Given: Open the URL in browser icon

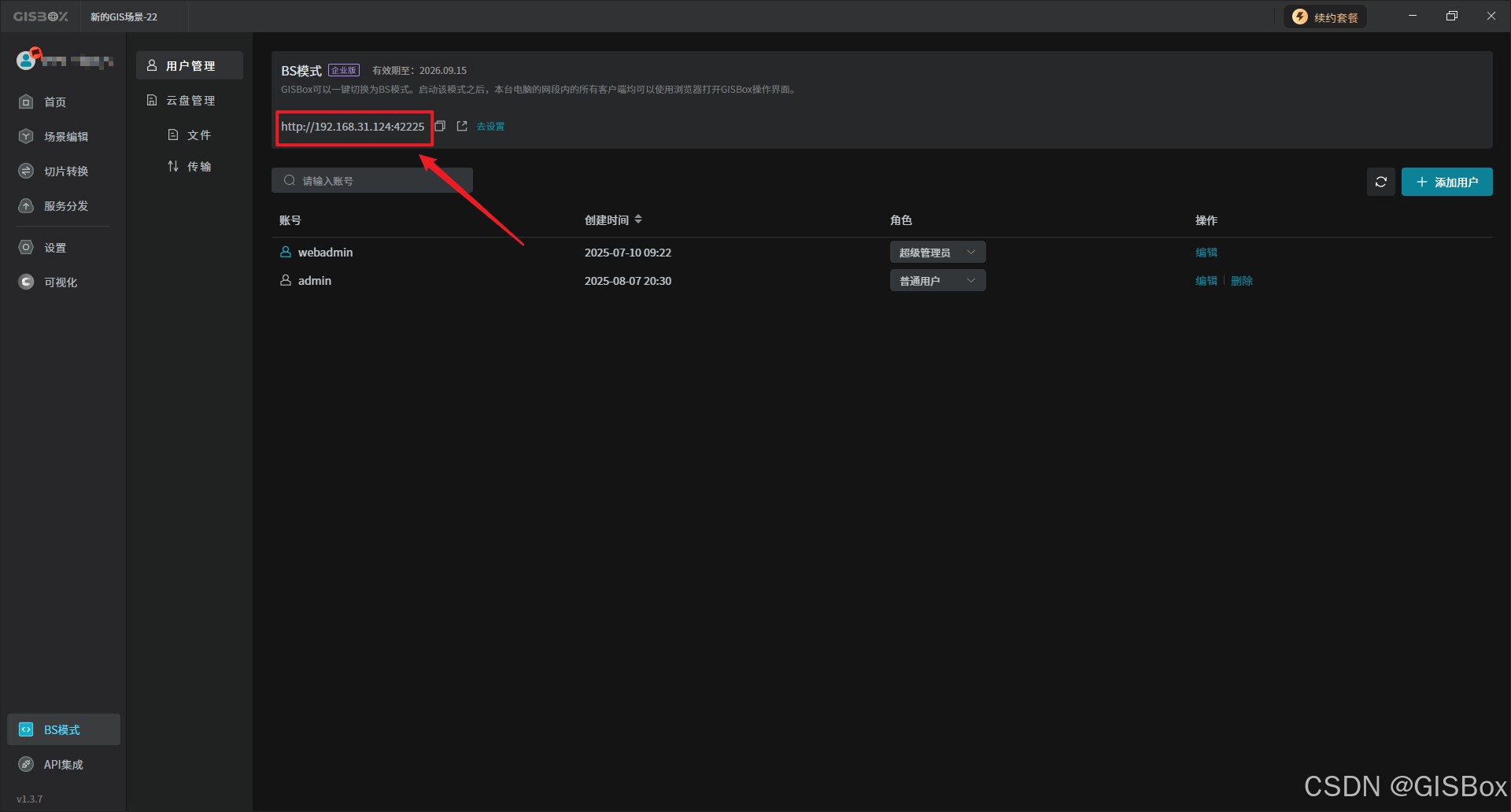Looking at the screenshot, I should pos(462,127).
